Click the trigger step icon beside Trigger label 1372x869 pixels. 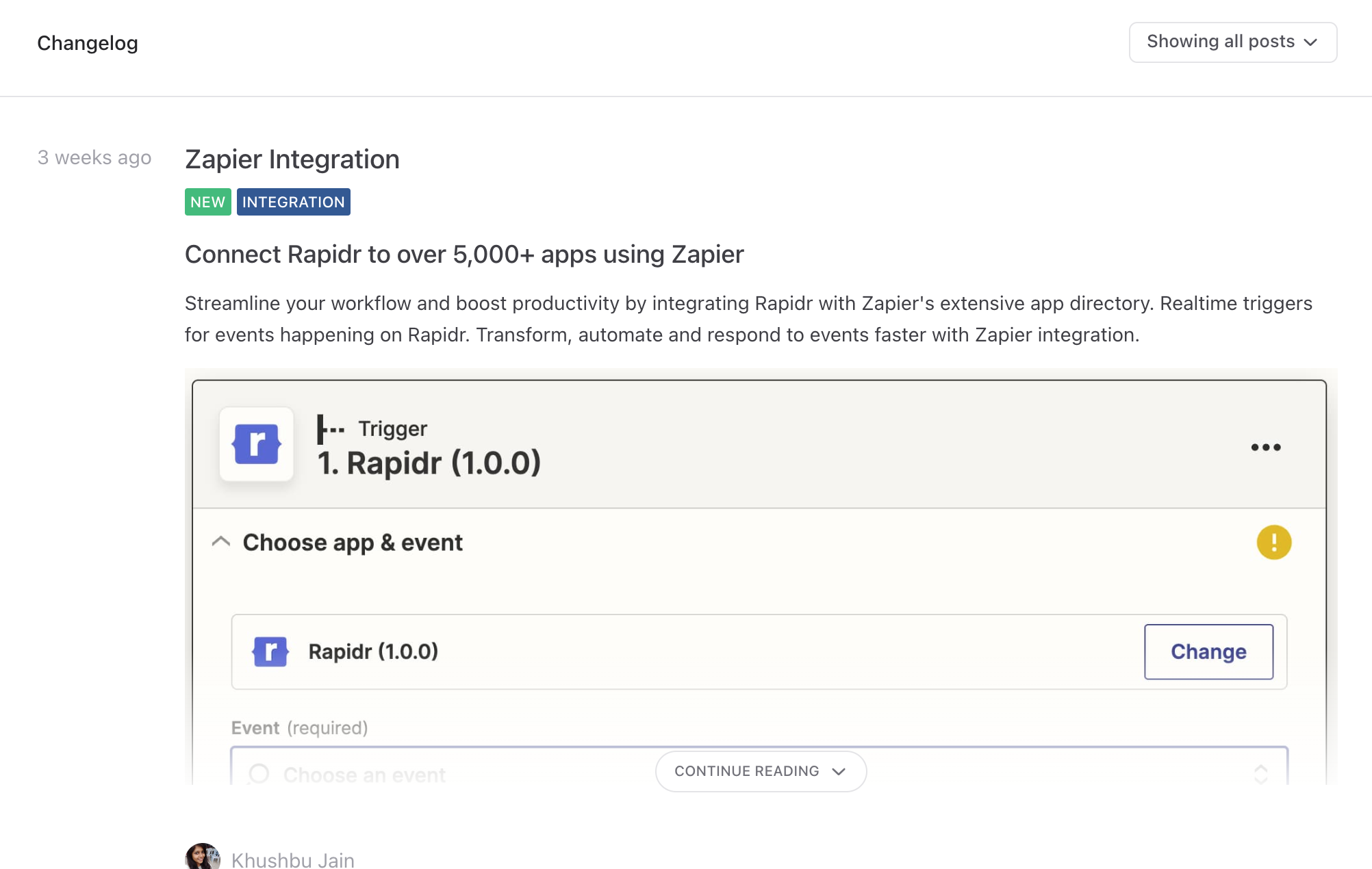(331, 429)
